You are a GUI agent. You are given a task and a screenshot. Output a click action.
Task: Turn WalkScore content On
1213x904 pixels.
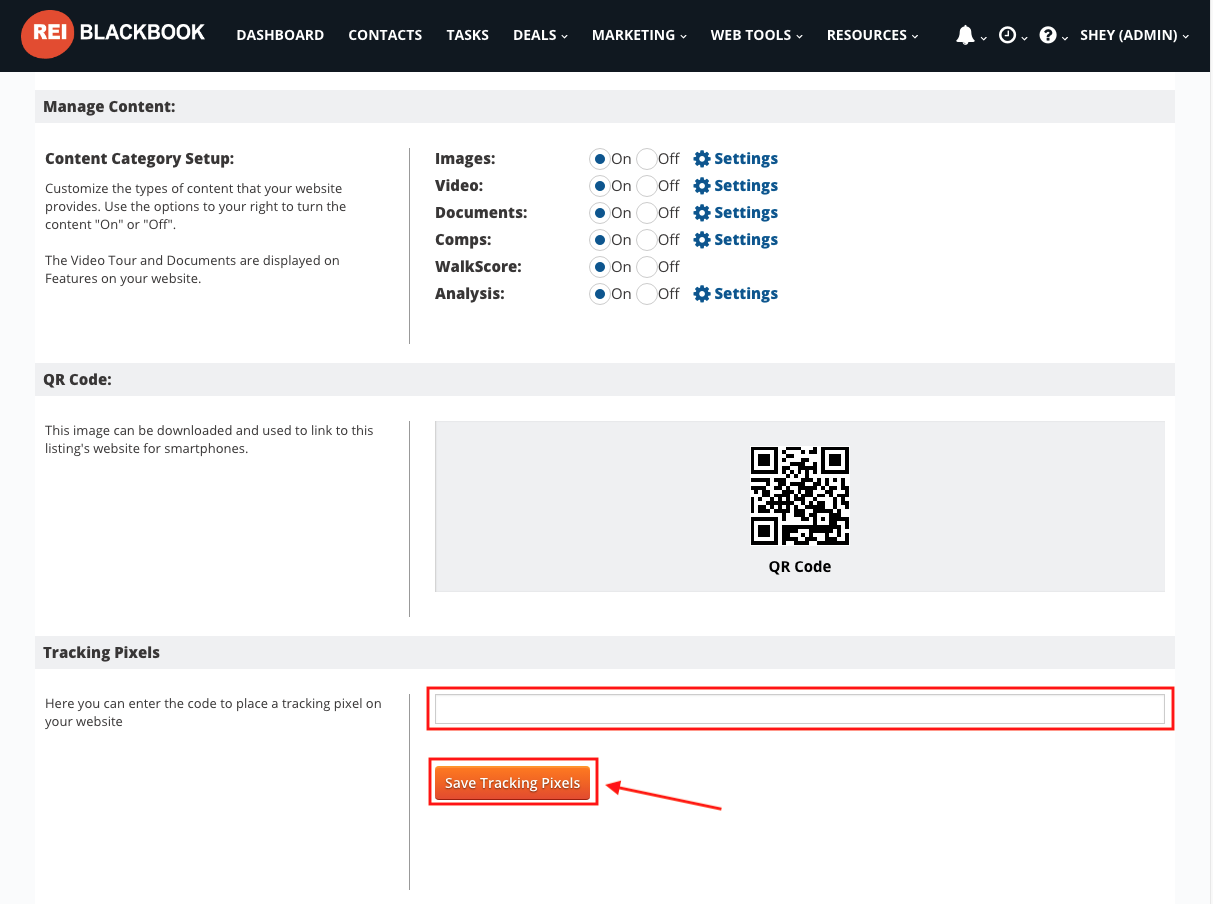(x=600, y=267)
